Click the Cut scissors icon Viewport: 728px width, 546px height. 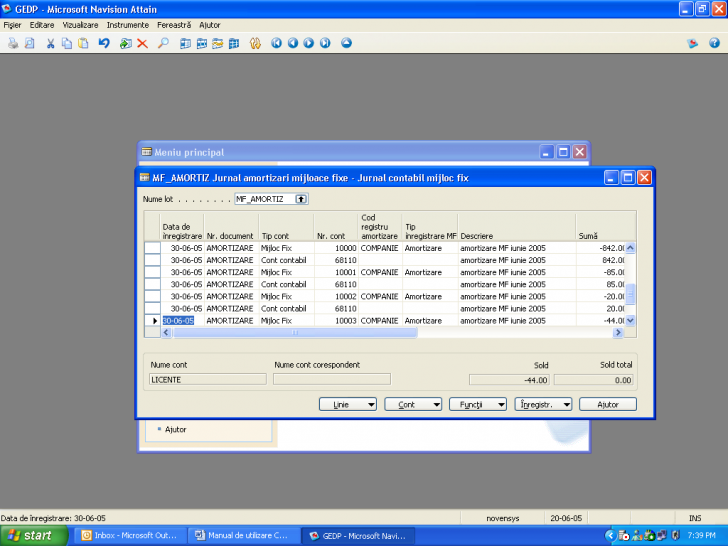pos(51,43)
